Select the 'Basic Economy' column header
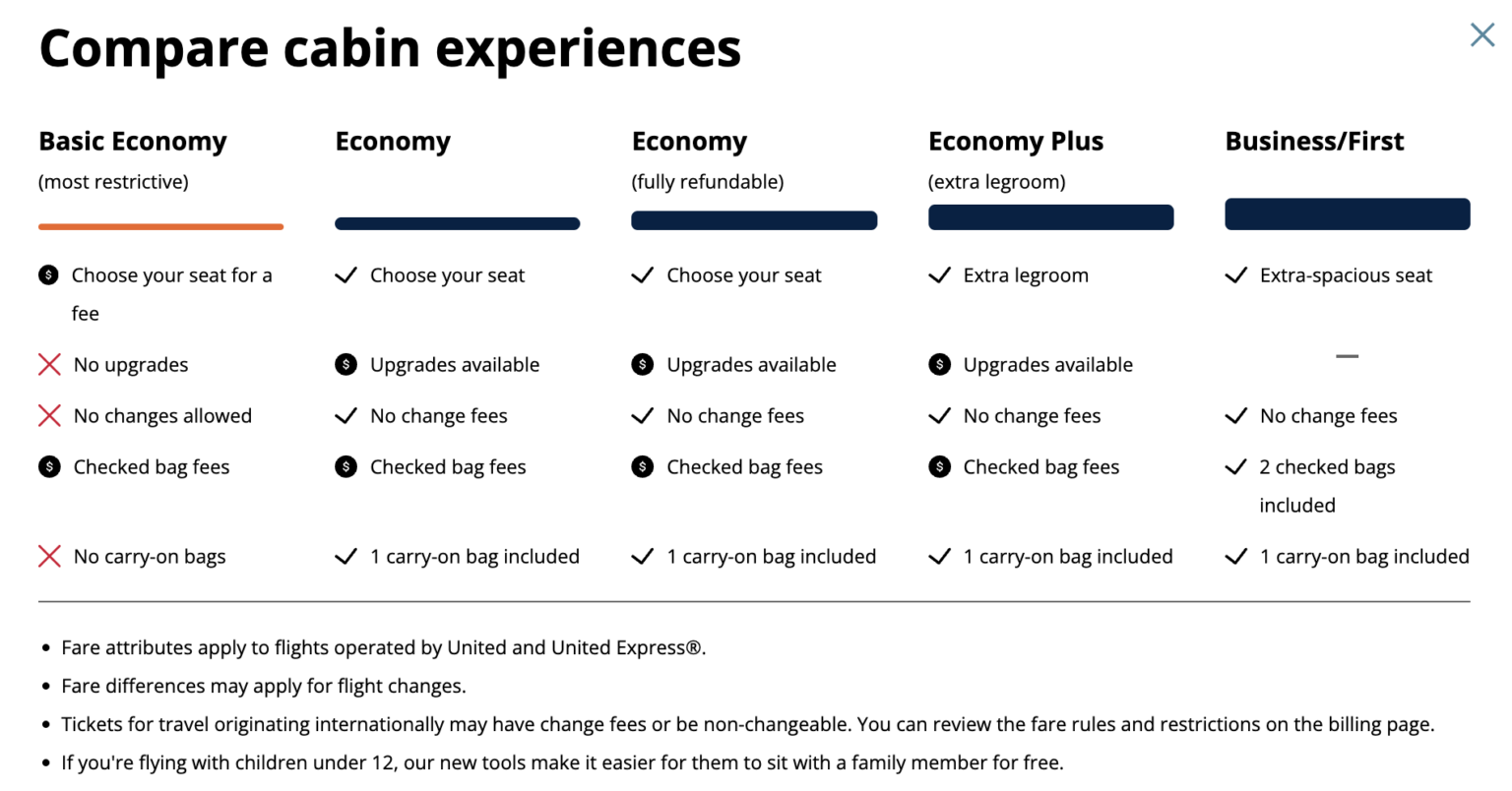Image resolution: width=1512 pixels, height=791 pixels. [x=132, y=141]
